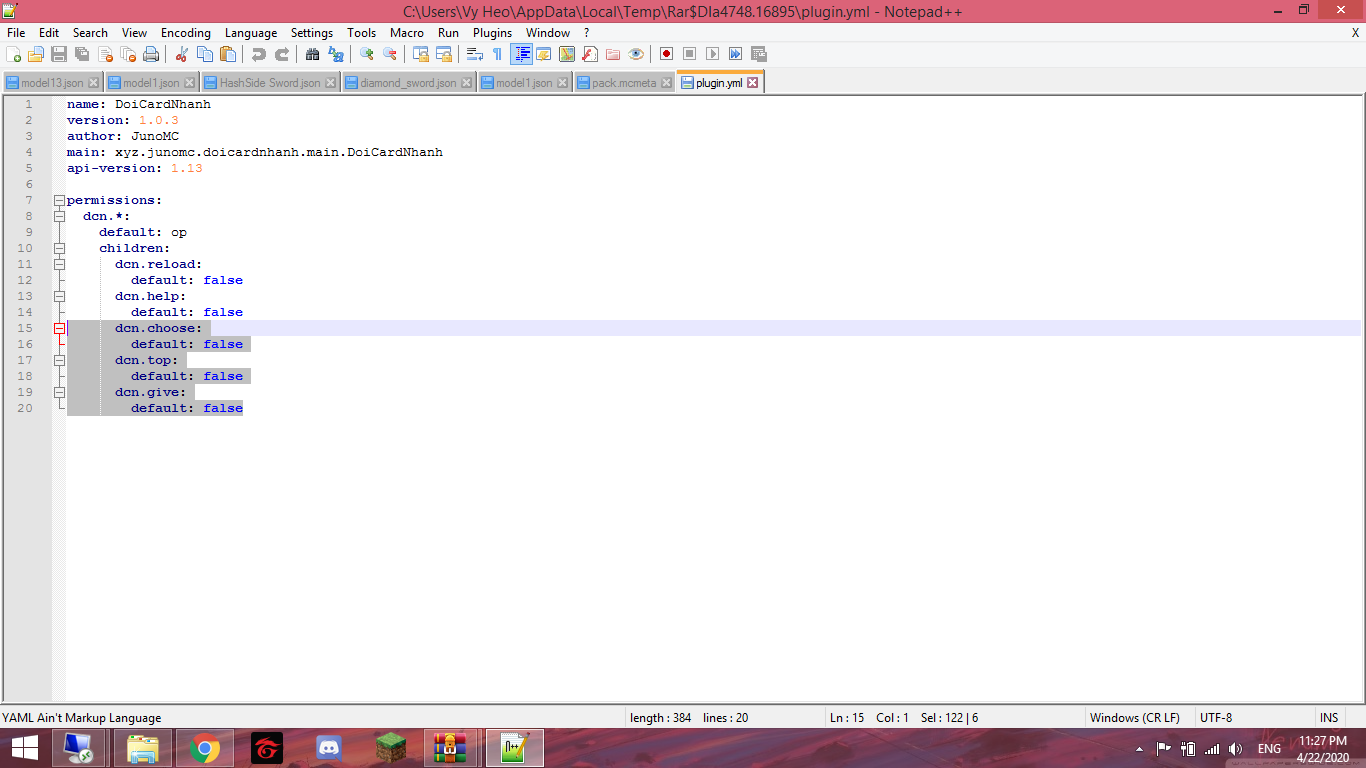Save the current file via toolbar
This screenshot has height=768, width=1366.
coord(59,54)
